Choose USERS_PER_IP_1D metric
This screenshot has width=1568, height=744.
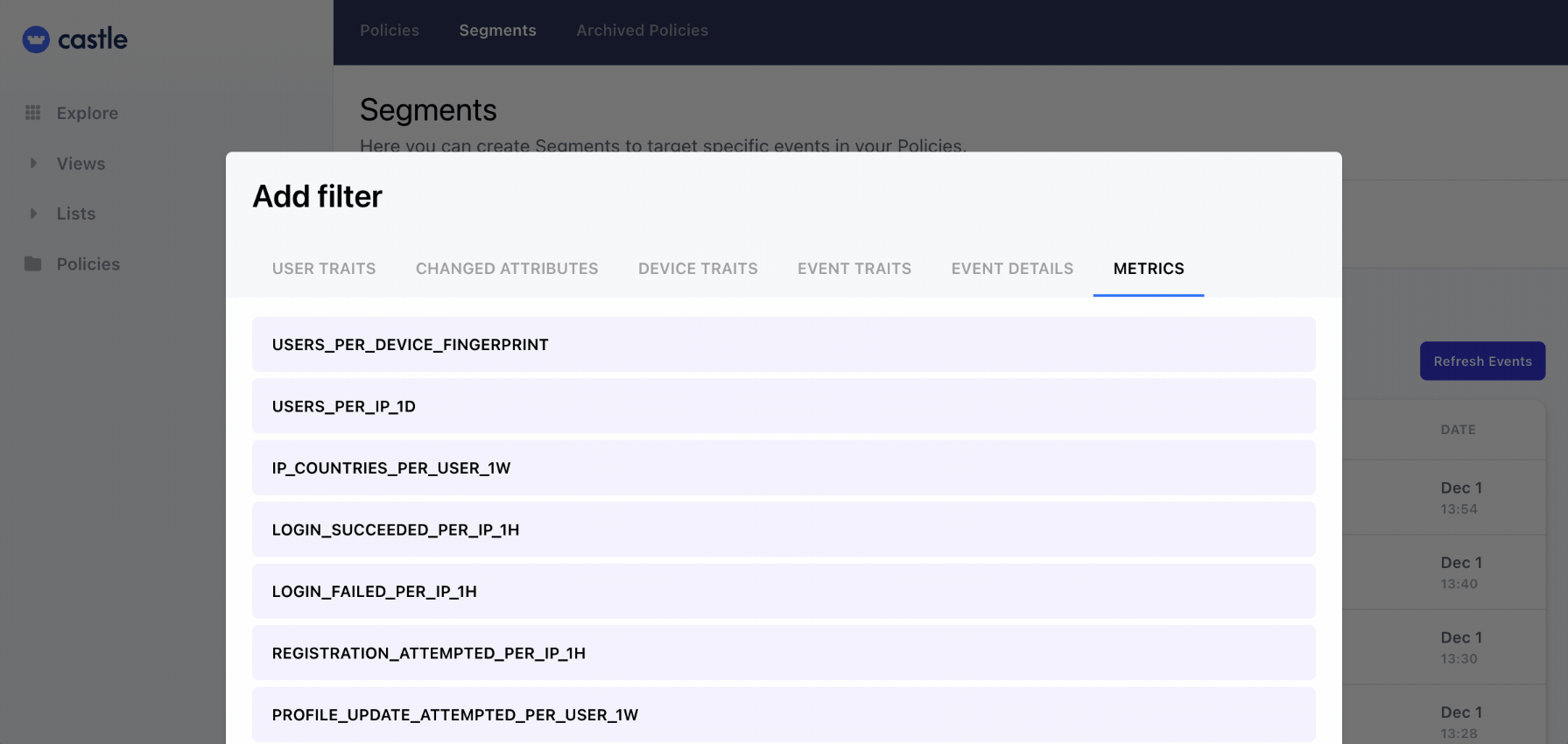[784, 406]
